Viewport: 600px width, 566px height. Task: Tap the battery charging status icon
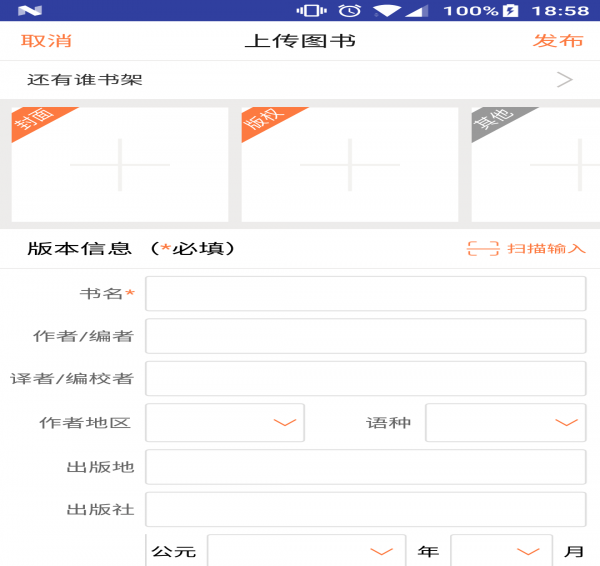(510, 10)
